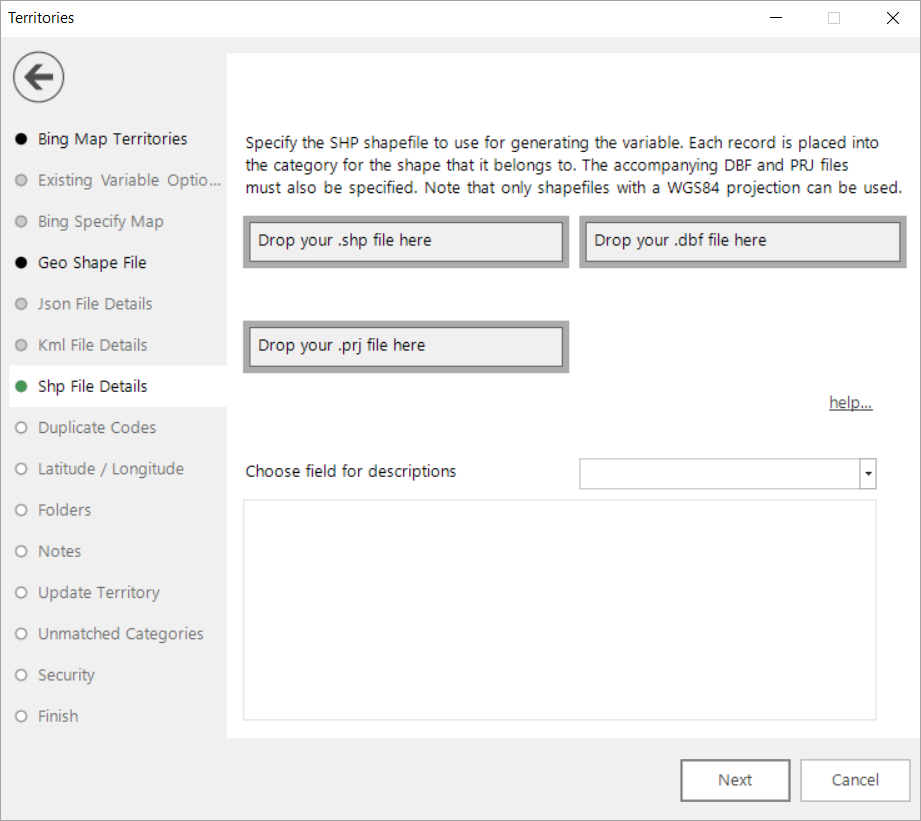Click inside the description field combo box

(x=720, y=474)
